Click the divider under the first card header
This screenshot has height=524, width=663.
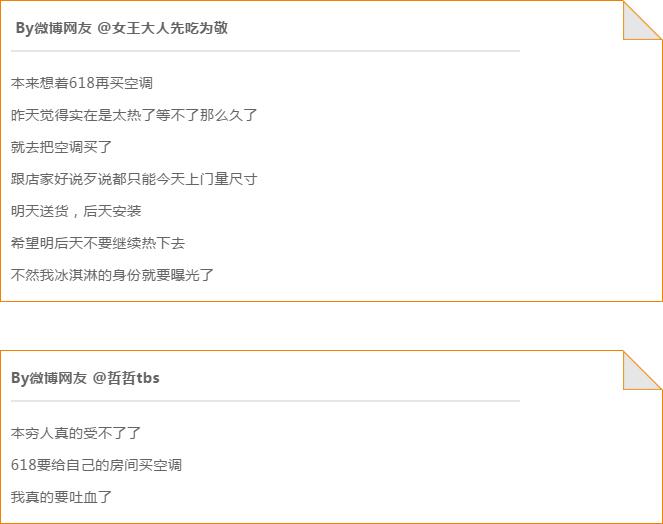point(266,51)
